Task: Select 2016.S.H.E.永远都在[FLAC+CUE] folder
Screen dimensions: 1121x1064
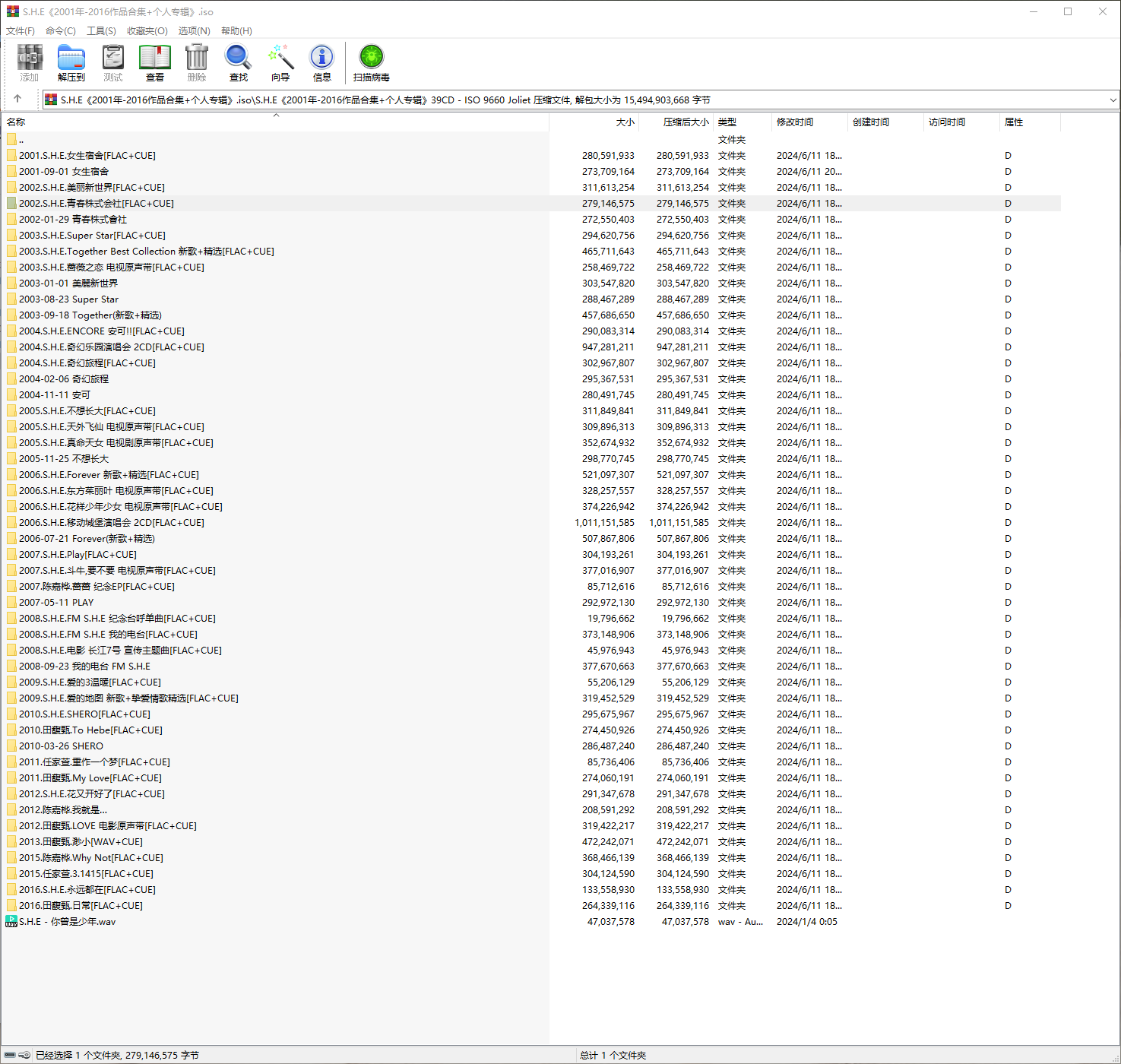Action: coord(87,889)
